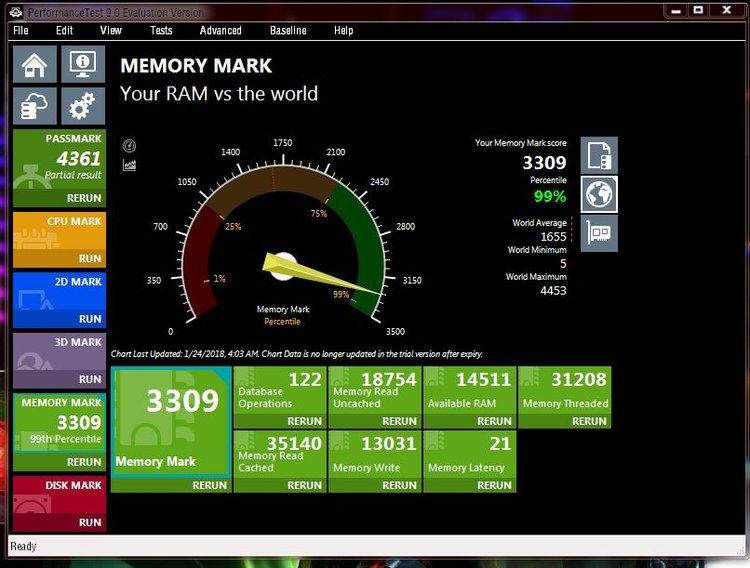The height and width of the screenshot is (568, 750).
Task: Rerun the Memory Read Cached test
Action: 304,485
